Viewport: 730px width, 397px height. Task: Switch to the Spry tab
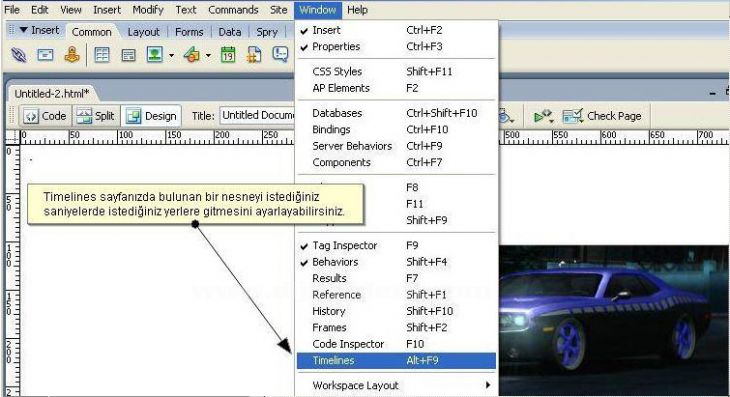pos(267,32)
